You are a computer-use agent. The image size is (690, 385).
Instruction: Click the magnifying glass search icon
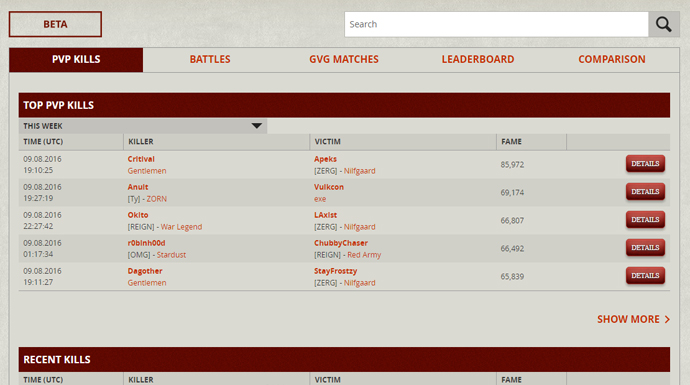pyautogui.click(x=664, y=24)
